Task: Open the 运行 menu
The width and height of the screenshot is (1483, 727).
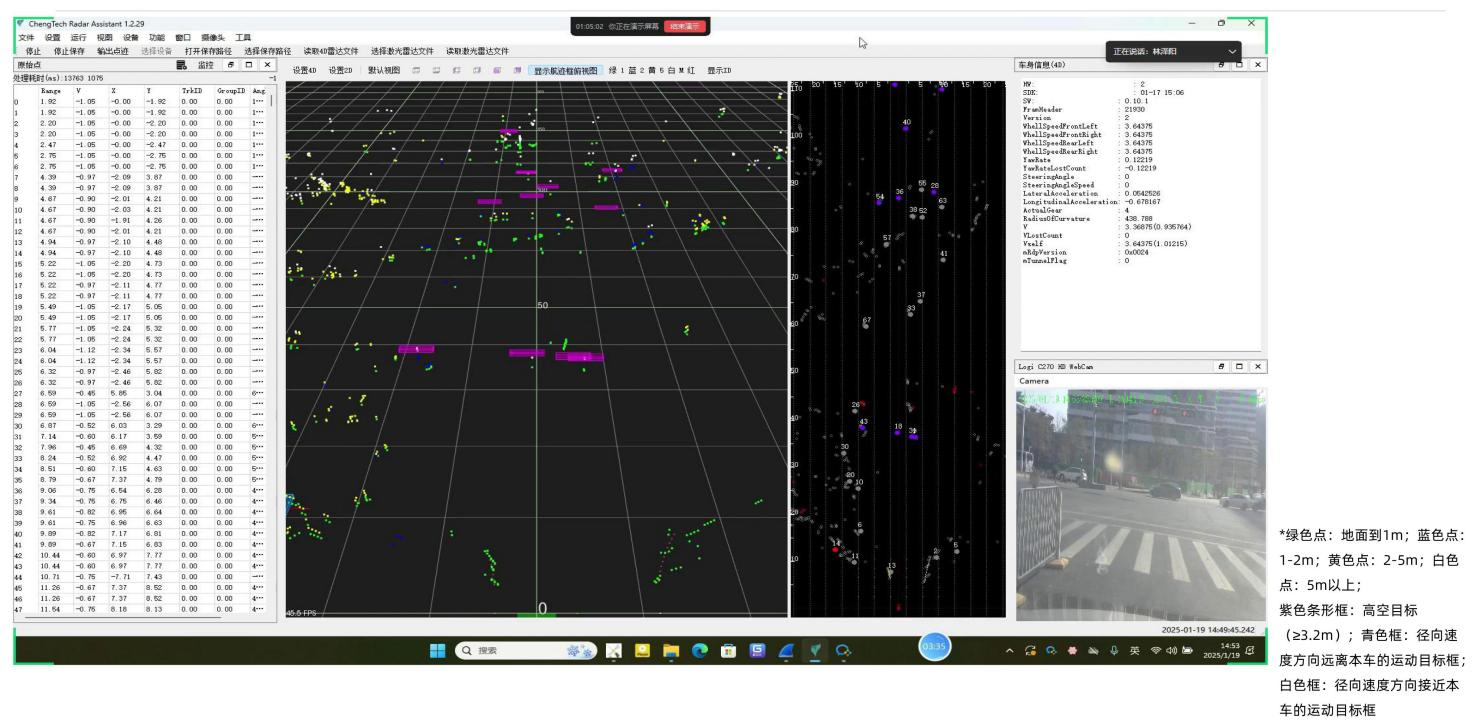Action: pos(78,37)
